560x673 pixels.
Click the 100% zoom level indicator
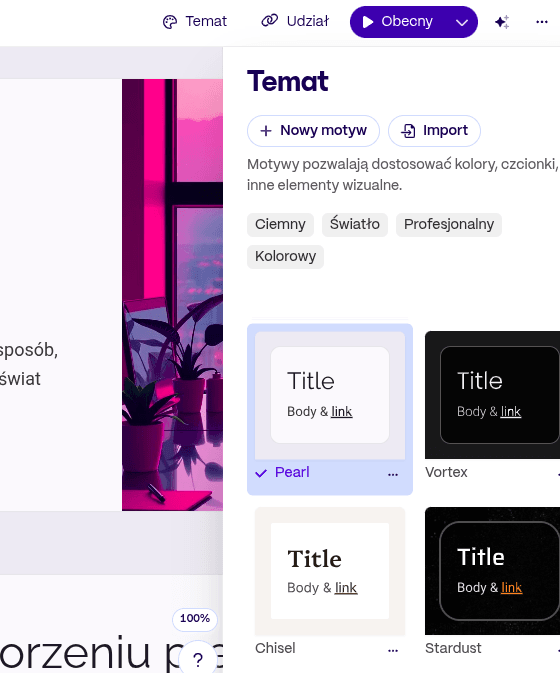[195, 619]
